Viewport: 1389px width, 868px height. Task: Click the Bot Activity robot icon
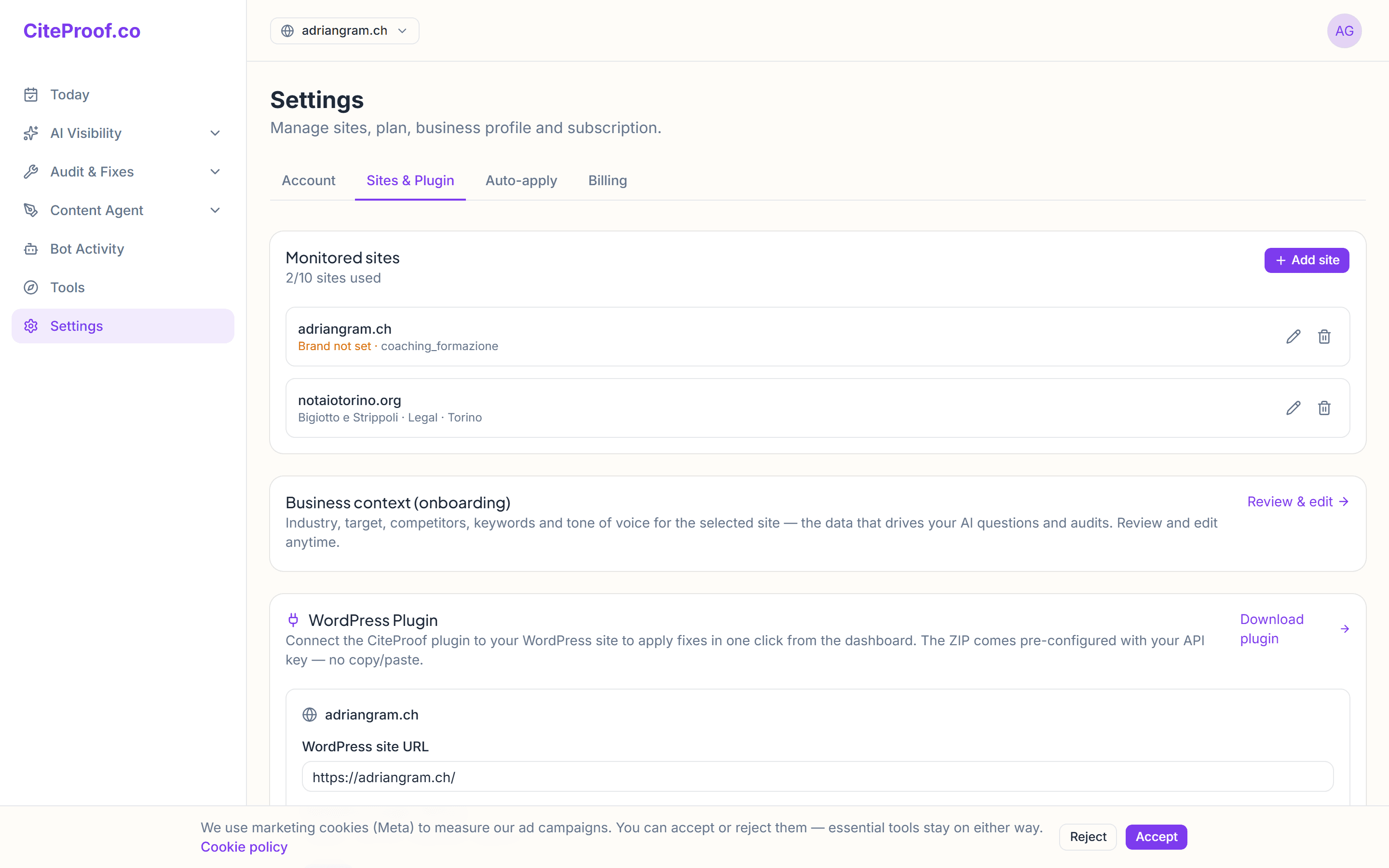click(31, 248)
